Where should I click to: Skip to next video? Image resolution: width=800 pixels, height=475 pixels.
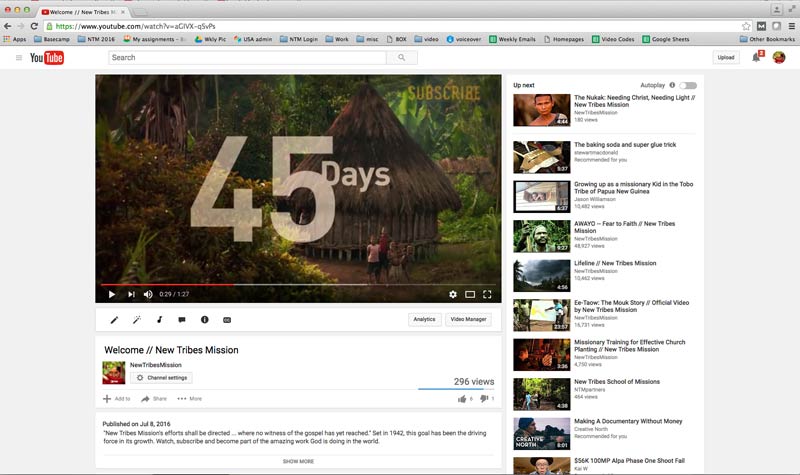131,294
